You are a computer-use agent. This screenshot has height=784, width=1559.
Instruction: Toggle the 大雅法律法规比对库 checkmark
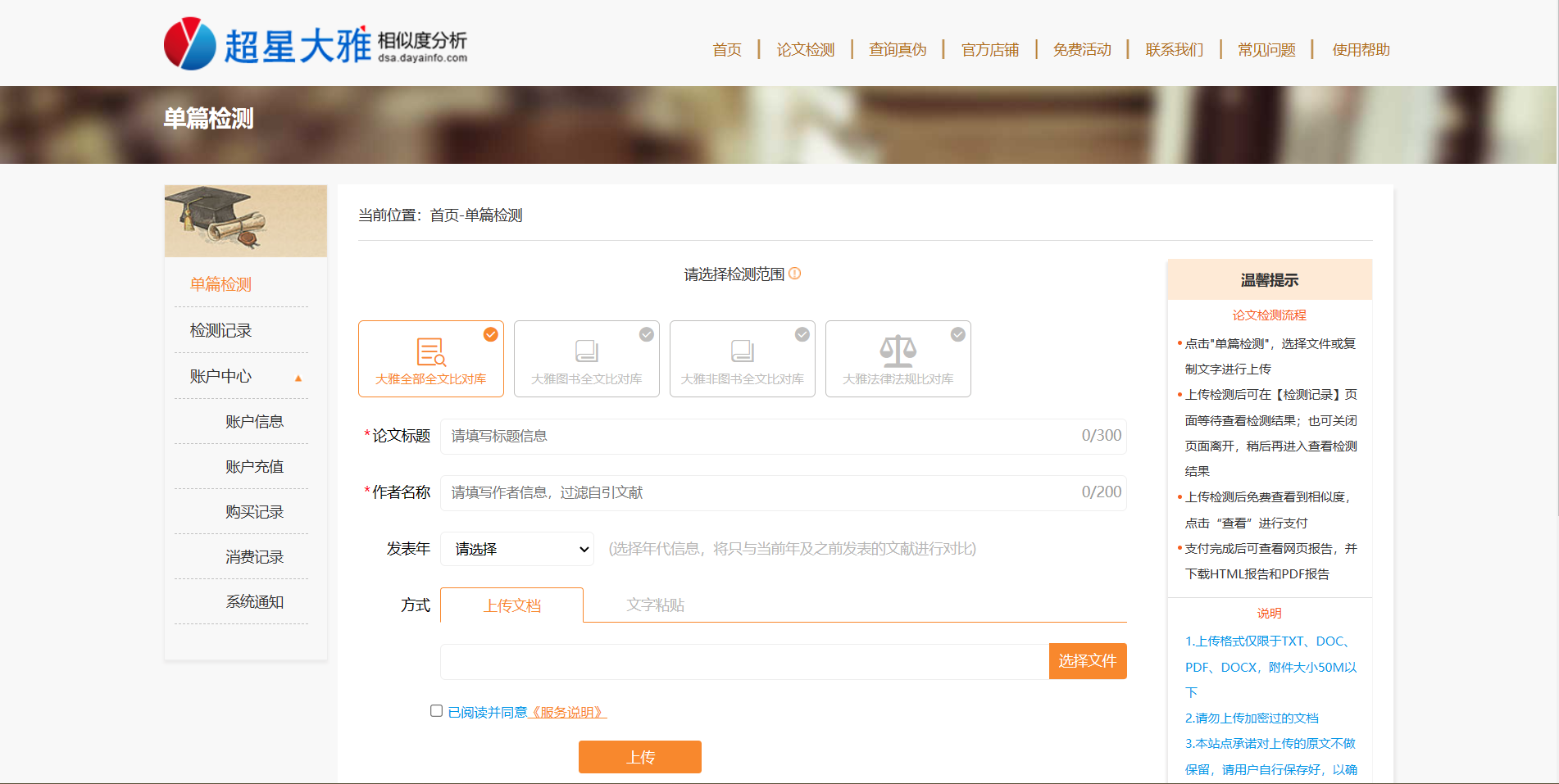958,334
